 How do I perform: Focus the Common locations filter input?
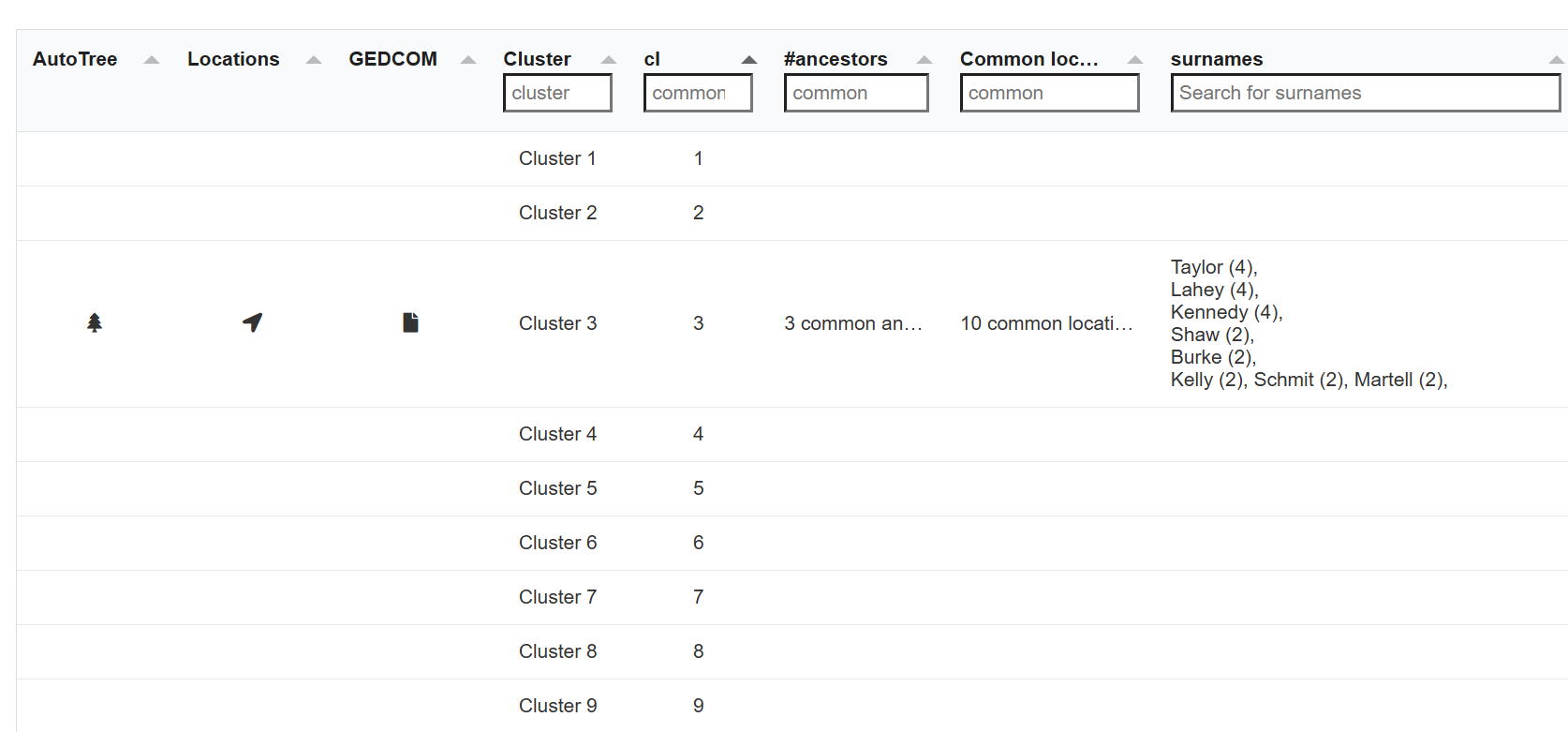(1049, 93)
